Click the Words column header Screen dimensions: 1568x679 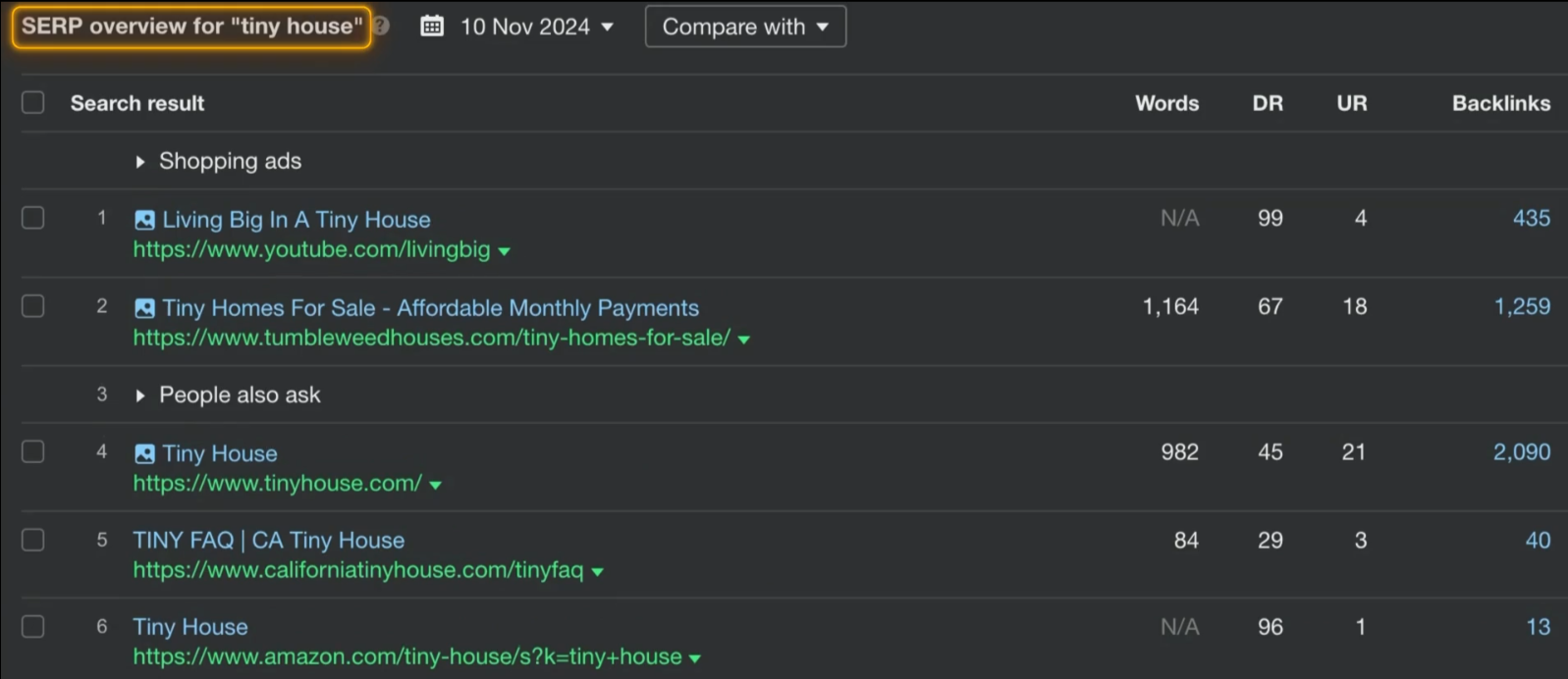click(1167, 103)
